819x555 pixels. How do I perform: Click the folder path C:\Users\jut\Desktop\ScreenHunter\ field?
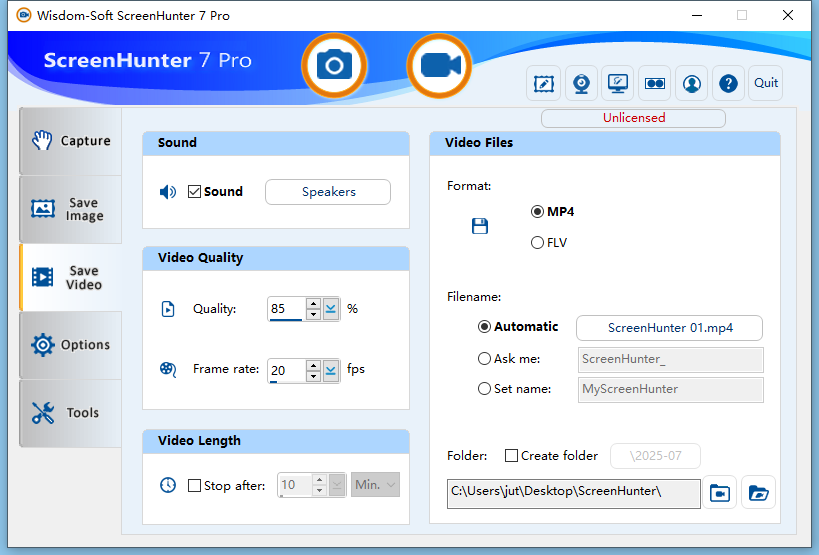coord(574,493)
